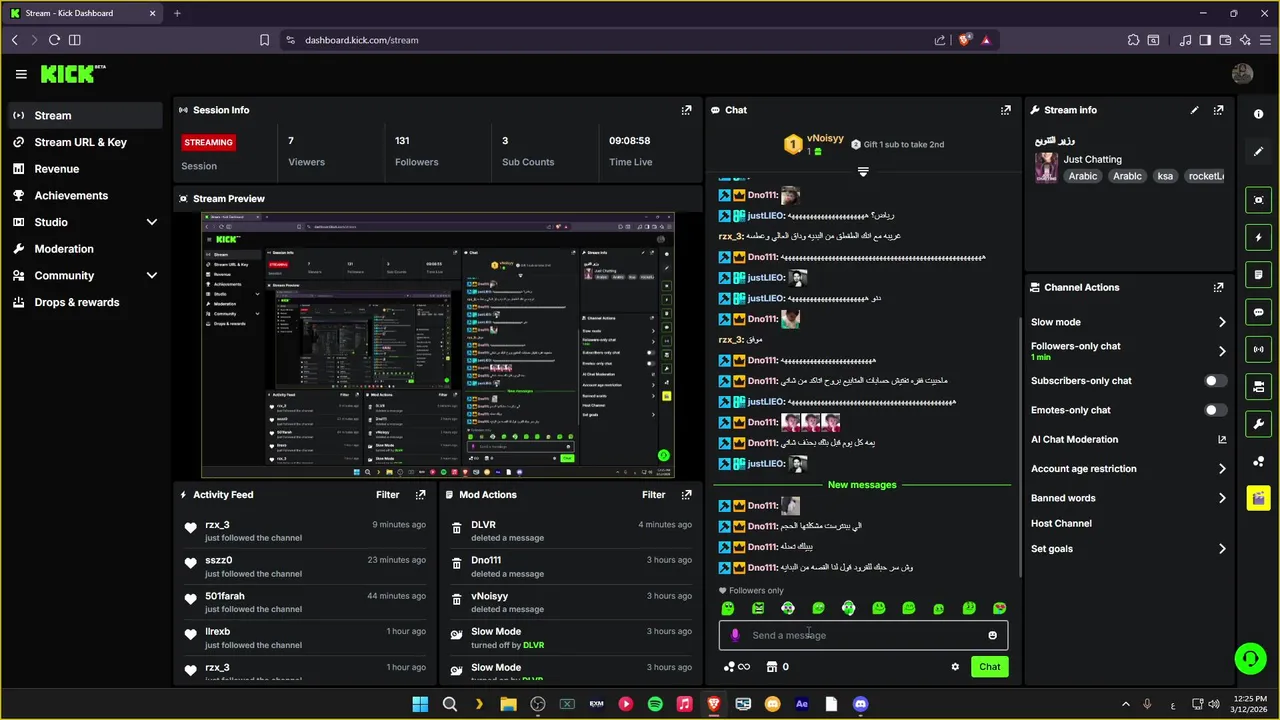This screenshot has height=720, width=1280.
Task: Click the shop icon below message box
Action: (x=771, y=667)
